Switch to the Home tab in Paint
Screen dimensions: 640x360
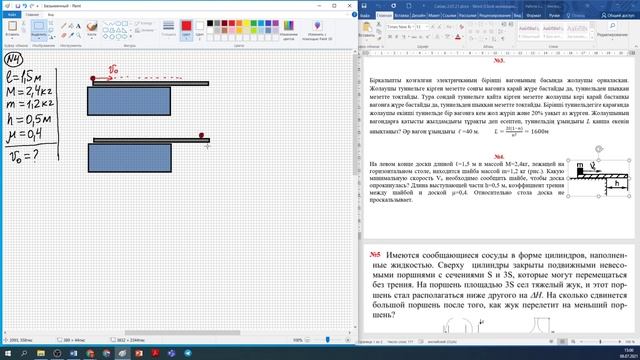tap(32, 15)
